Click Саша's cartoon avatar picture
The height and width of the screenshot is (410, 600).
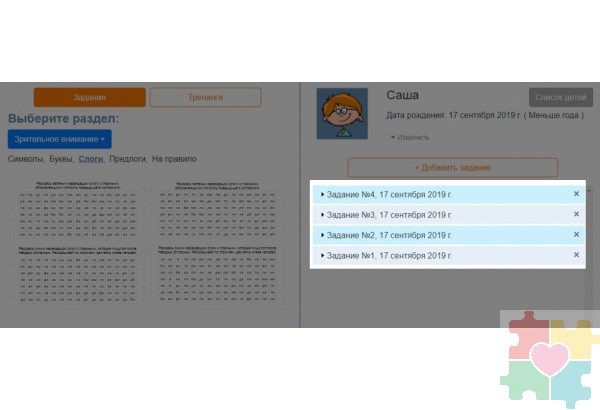343,114
